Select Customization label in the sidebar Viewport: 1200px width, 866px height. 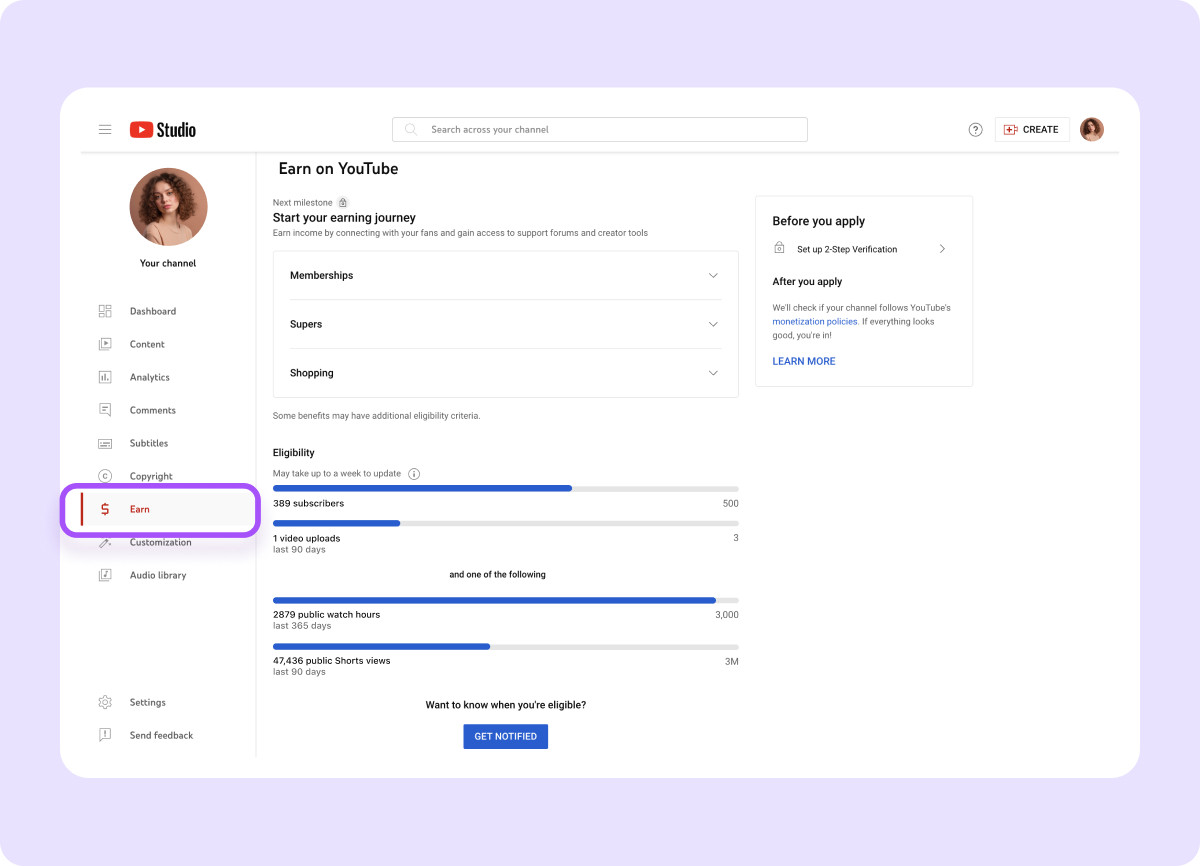pos(161,542)
